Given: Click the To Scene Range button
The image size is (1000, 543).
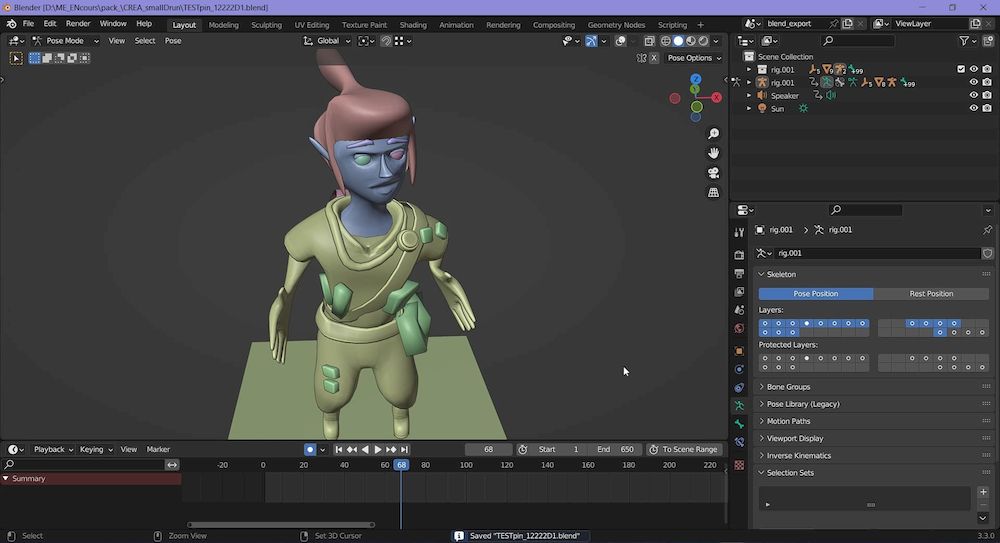Looking at the screenshot, I should 683,450.
